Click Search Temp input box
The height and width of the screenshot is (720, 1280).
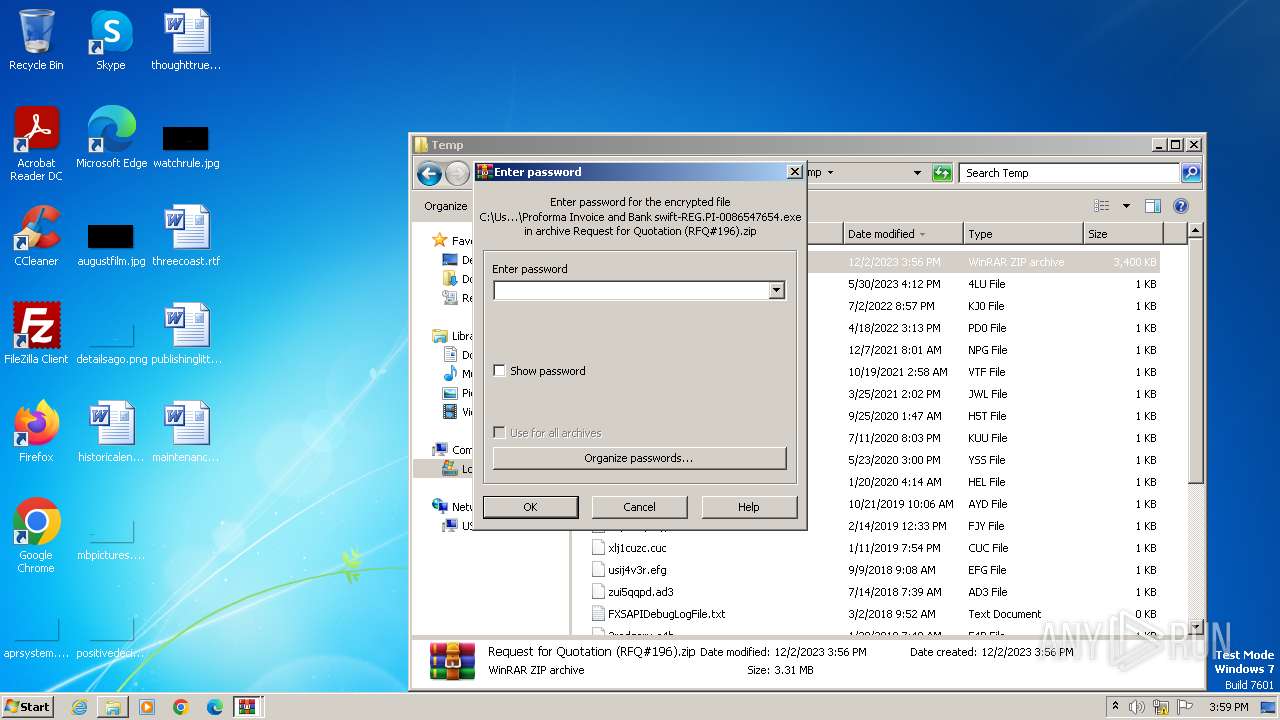[1068, 173]
